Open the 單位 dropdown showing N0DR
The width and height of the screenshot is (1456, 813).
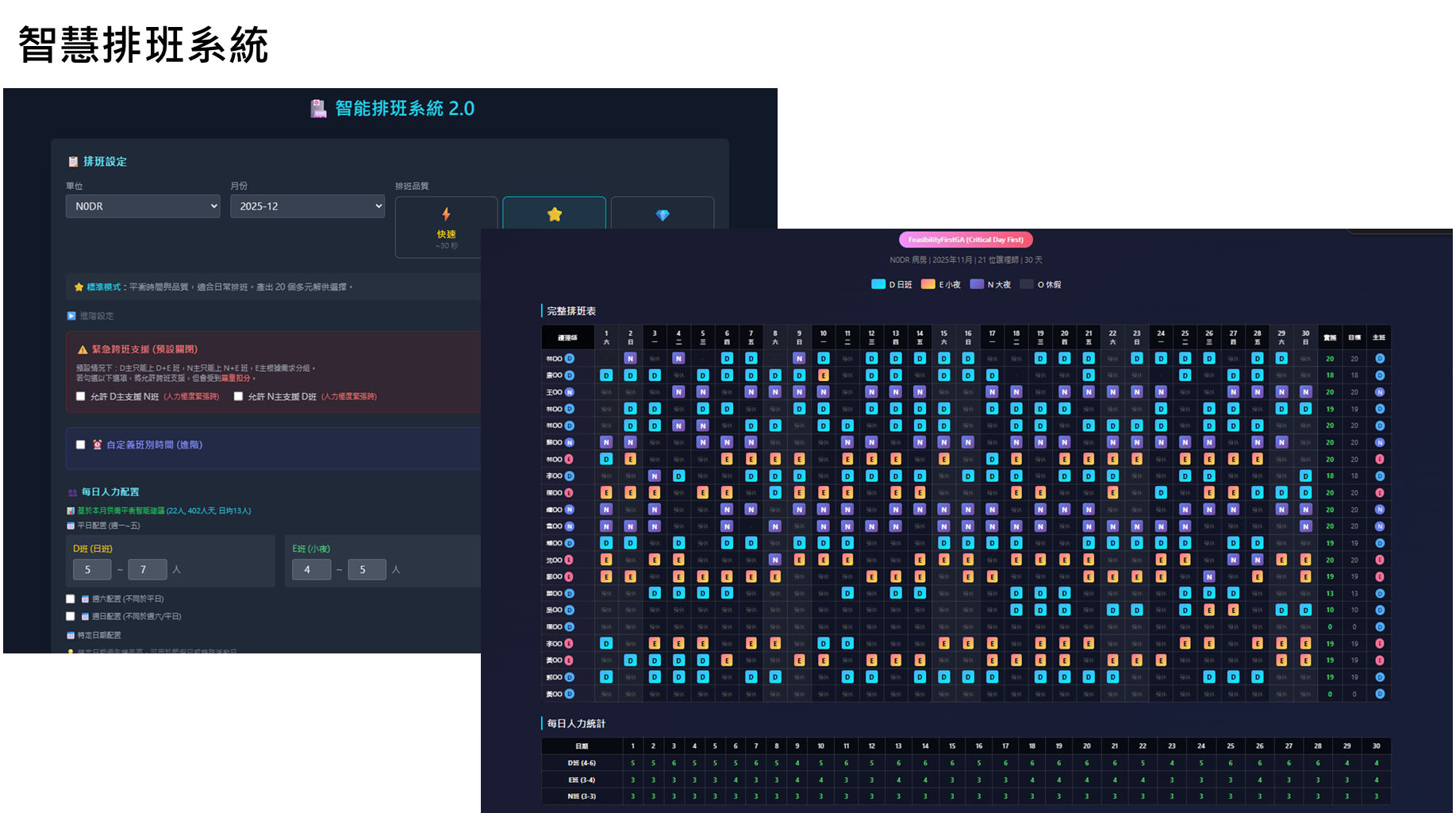(143, 206)
